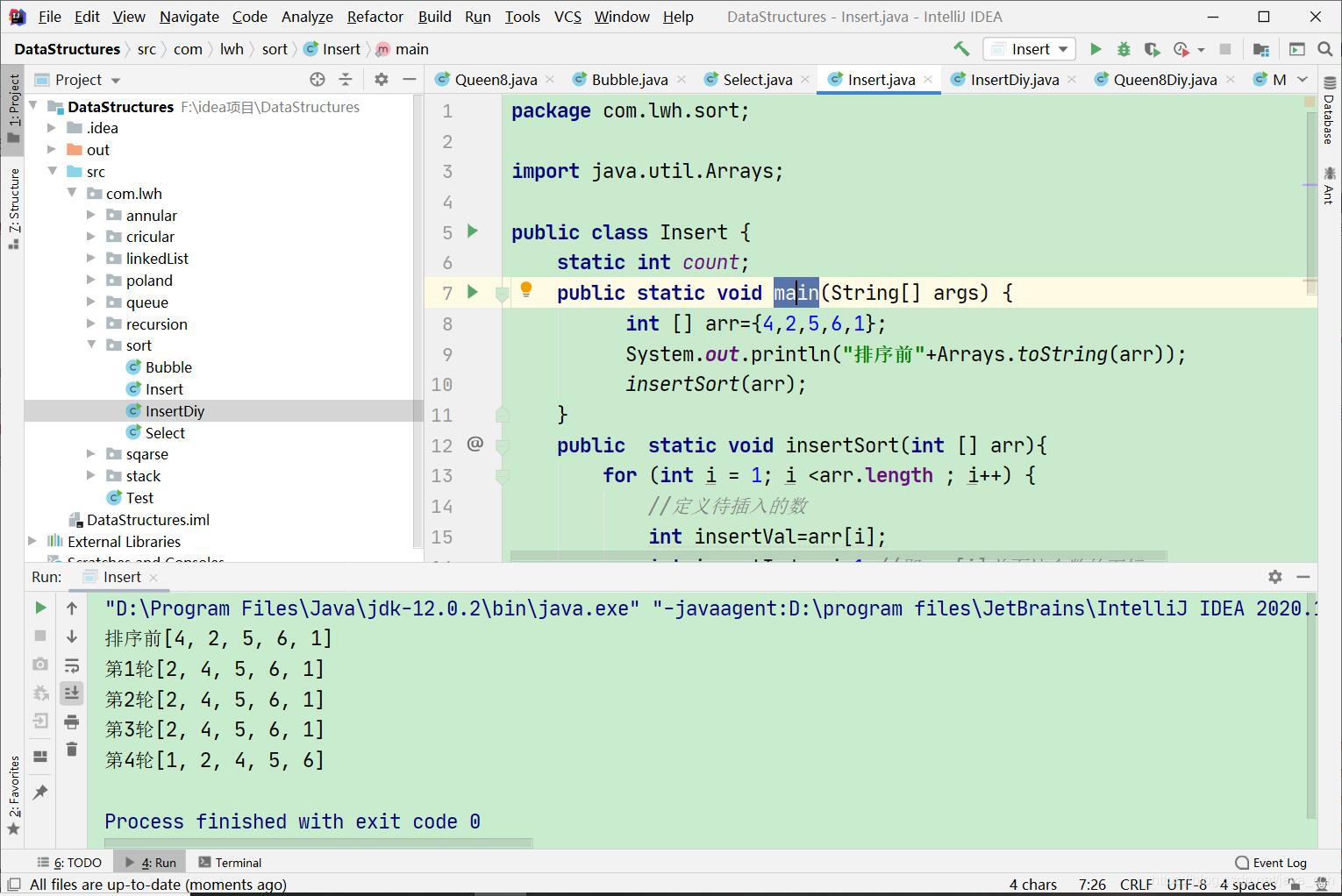
Task: Toggle scroll to end in Run console
Action: (72, 693)
